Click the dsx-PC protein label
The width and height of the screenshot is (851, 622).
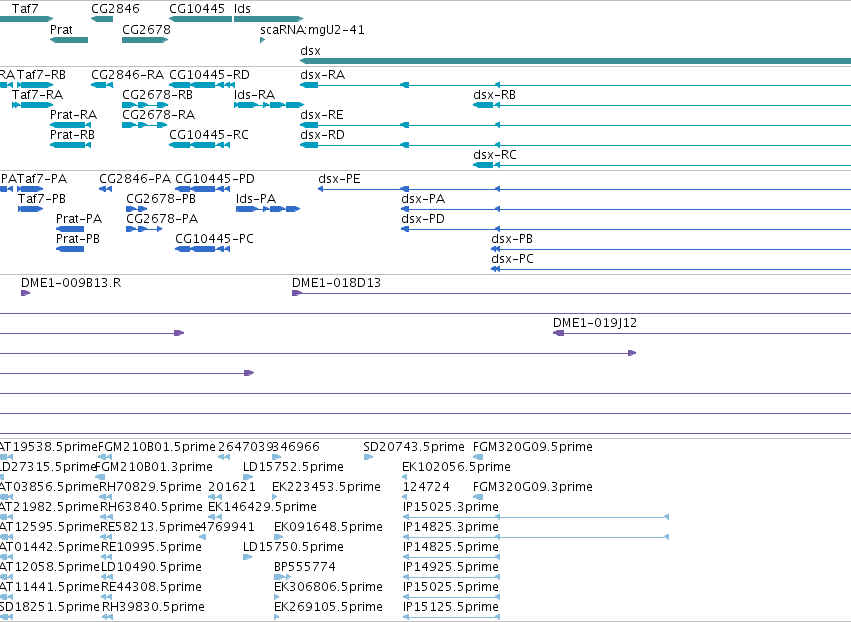pyautogui.click(x=512, y=259)
